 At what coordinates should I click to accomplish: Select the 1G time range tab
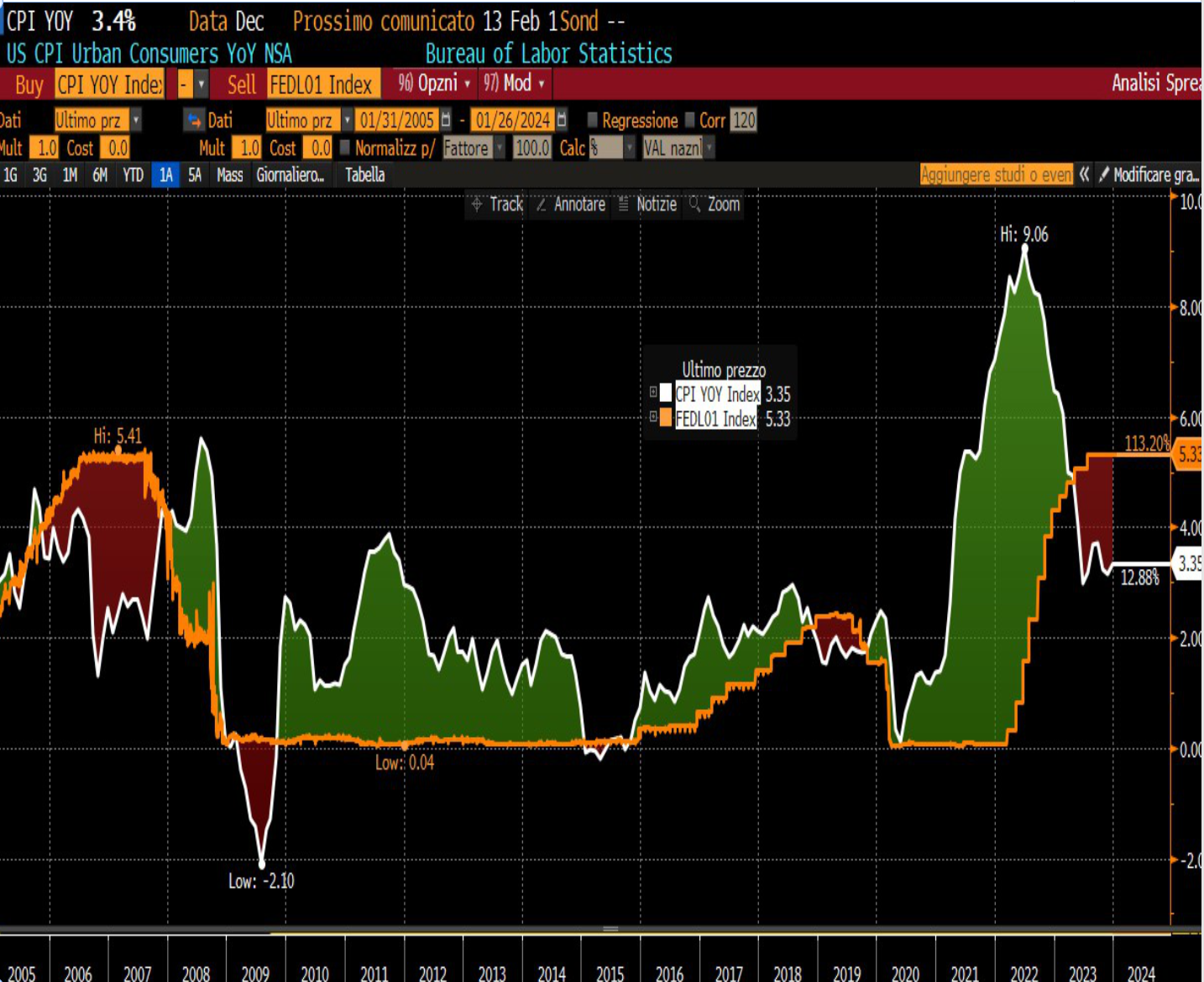(x=11, y=175)
